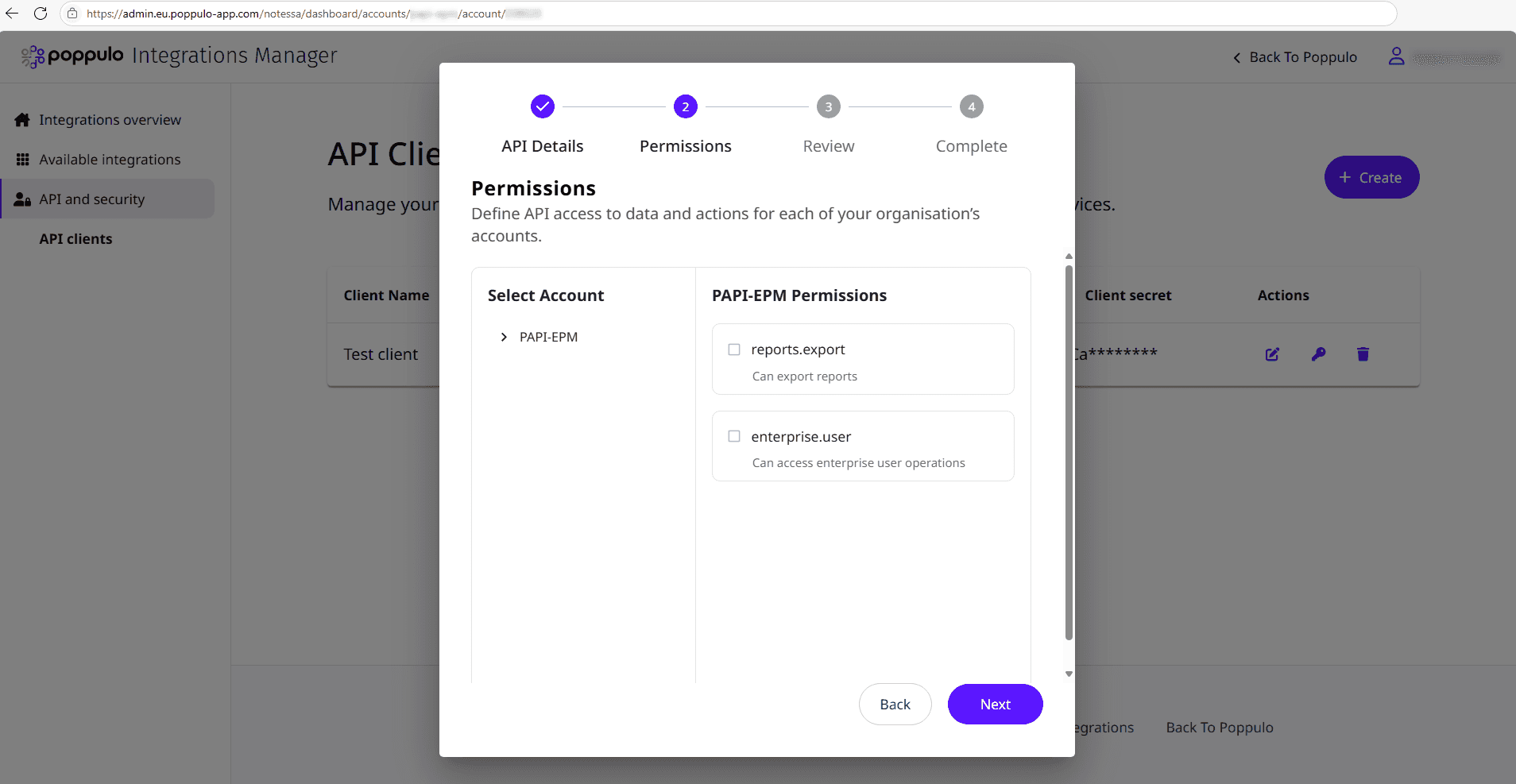Click the browser reload icon

pos(41,14)
